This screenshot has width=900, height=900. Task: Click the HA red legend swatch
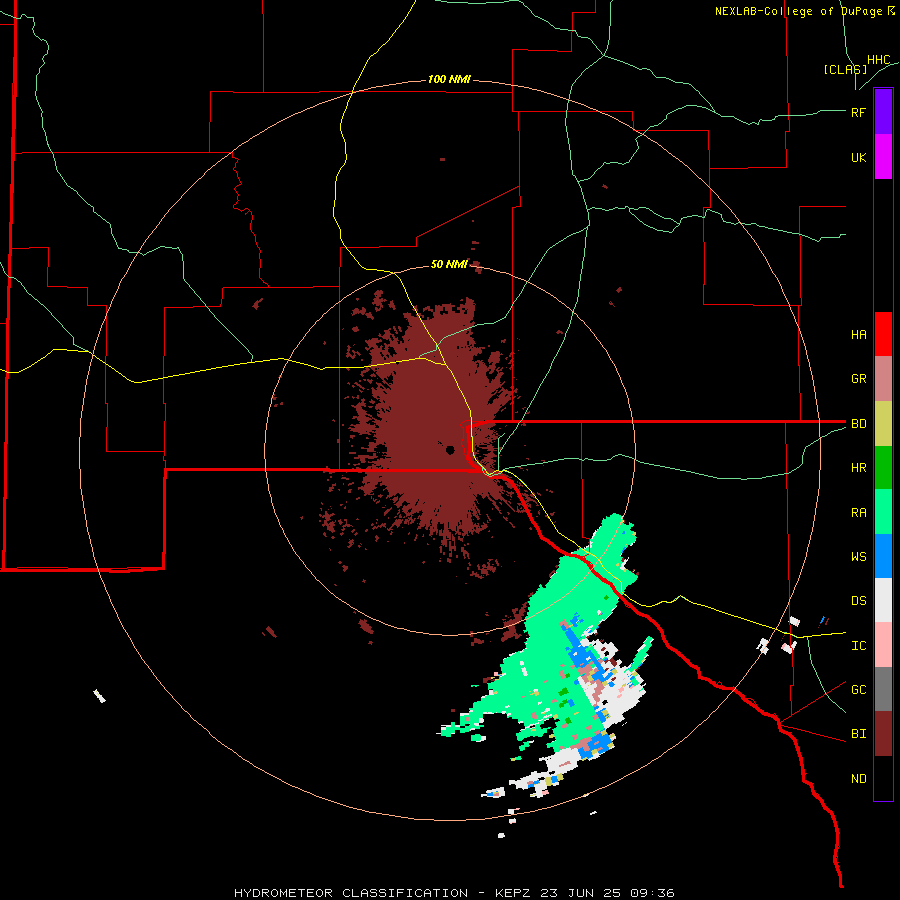(x=883, y=334)
